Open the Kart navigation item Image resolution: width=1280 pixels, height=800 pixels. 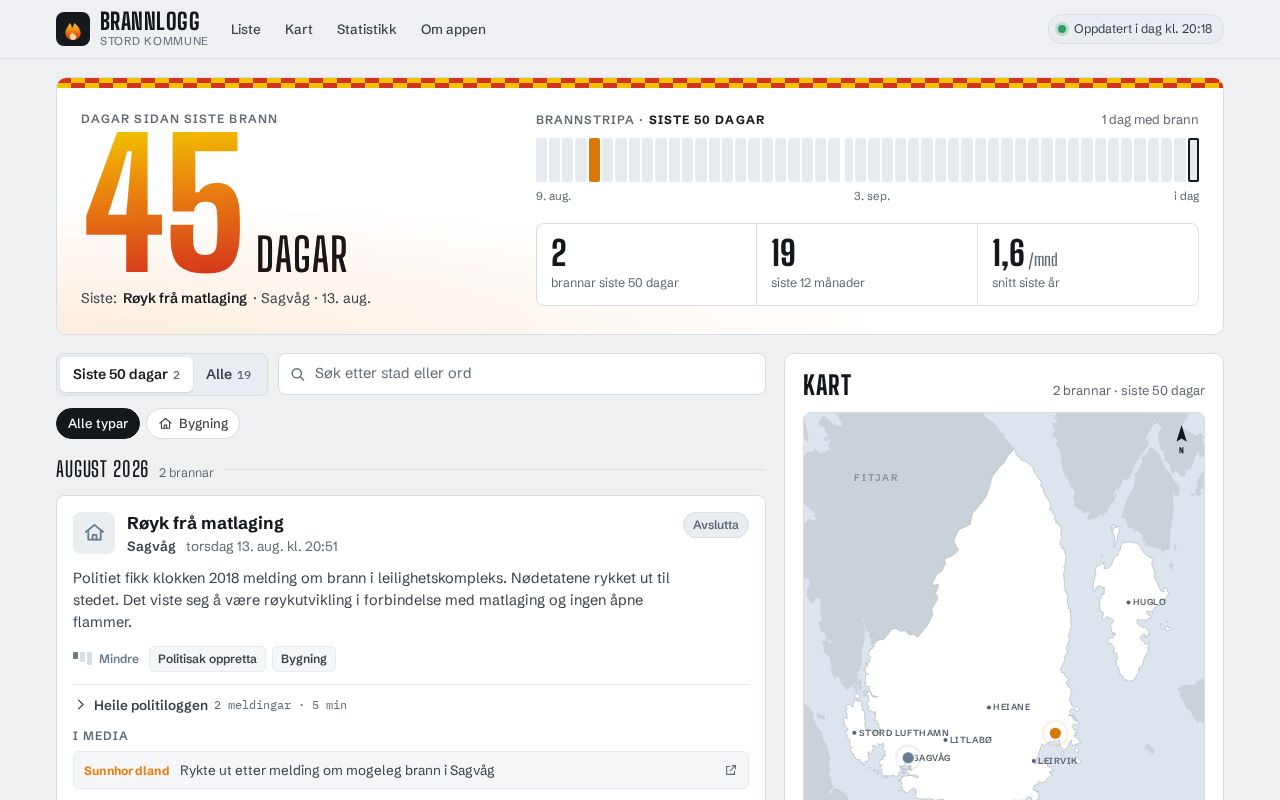[299, 29]
